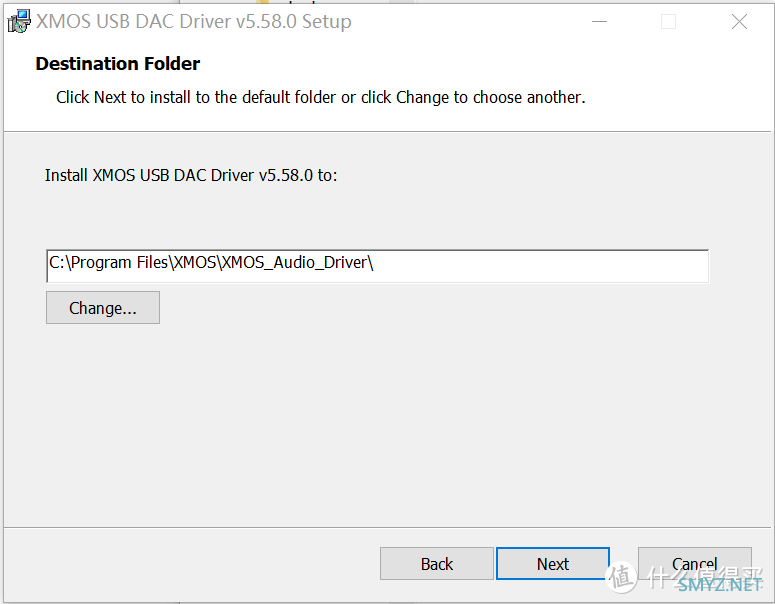Click the installation path input field
Screen dimensions: 775x604
click(378, 266)
